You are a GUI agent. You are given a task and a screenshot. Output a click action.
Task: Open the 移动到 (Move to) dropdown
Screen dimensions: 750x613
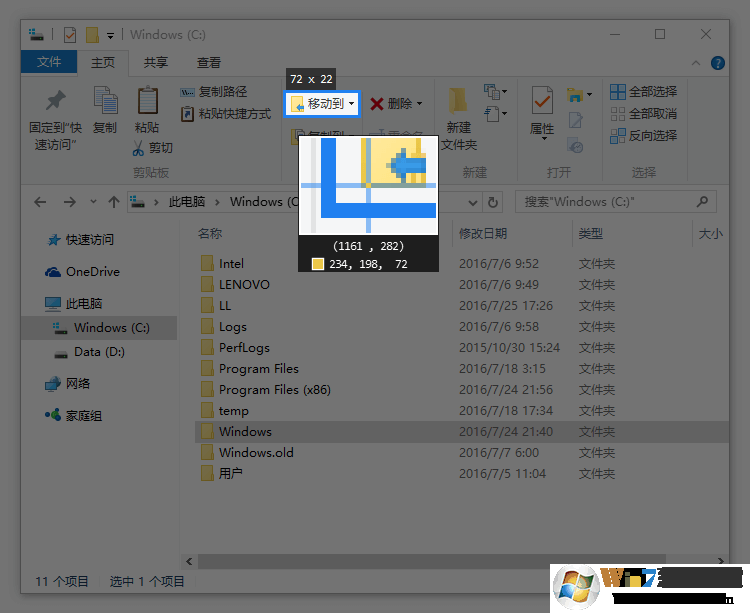[322, 104]
